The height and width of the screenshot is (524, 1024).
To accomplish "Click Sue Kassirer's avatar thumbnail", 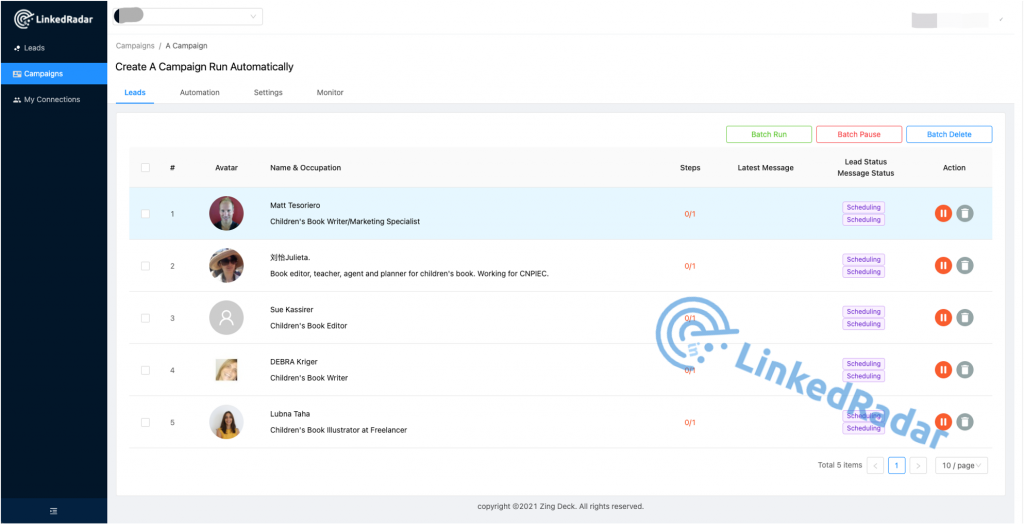I will (x=226, y=318).
